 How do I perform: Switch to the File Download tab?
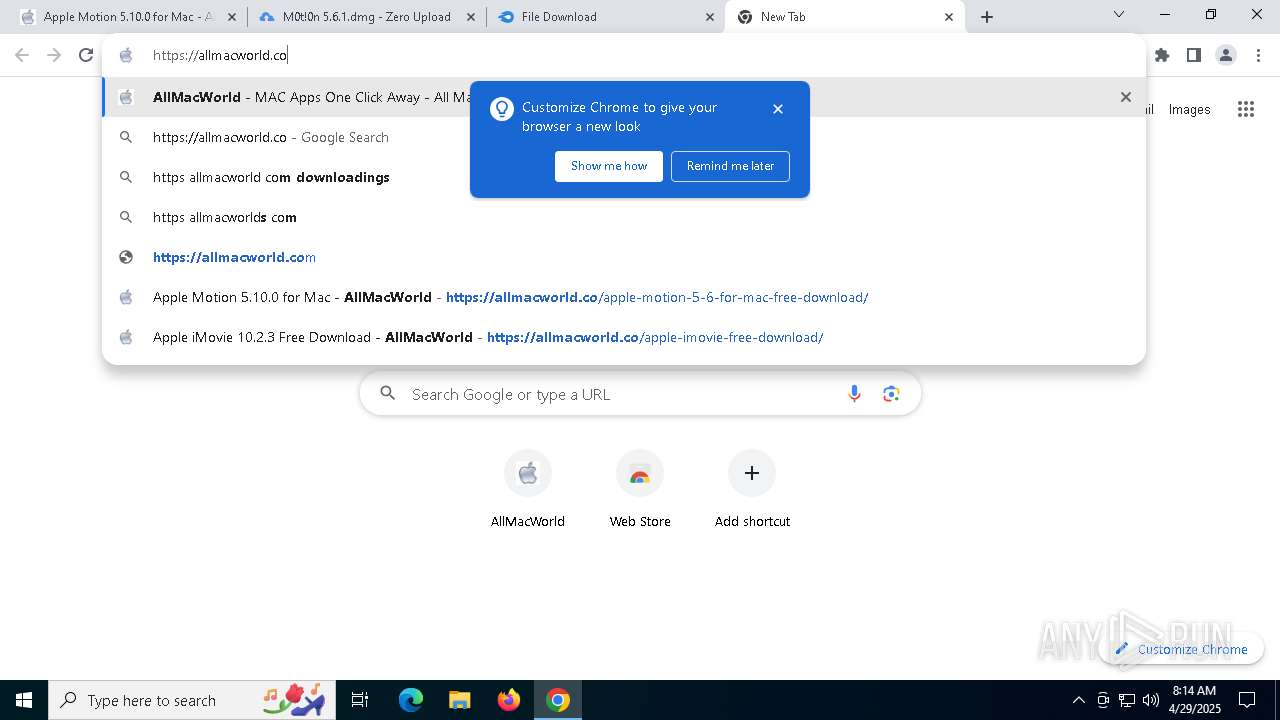pos(606,17)
